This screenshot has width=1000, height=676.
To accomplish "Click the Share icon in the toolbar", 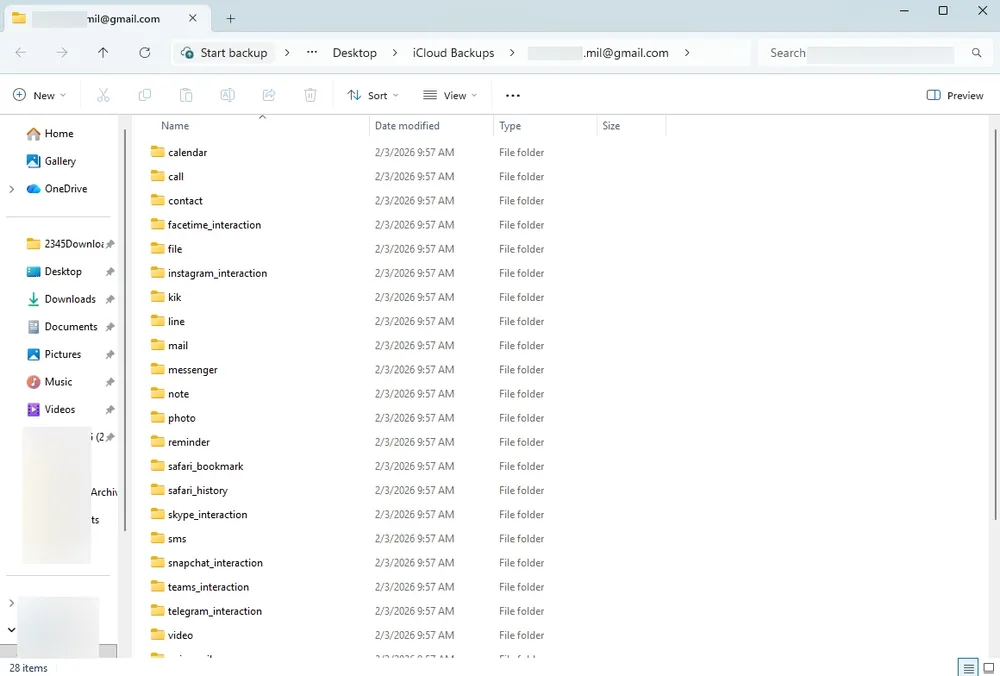I will point(268,95).
